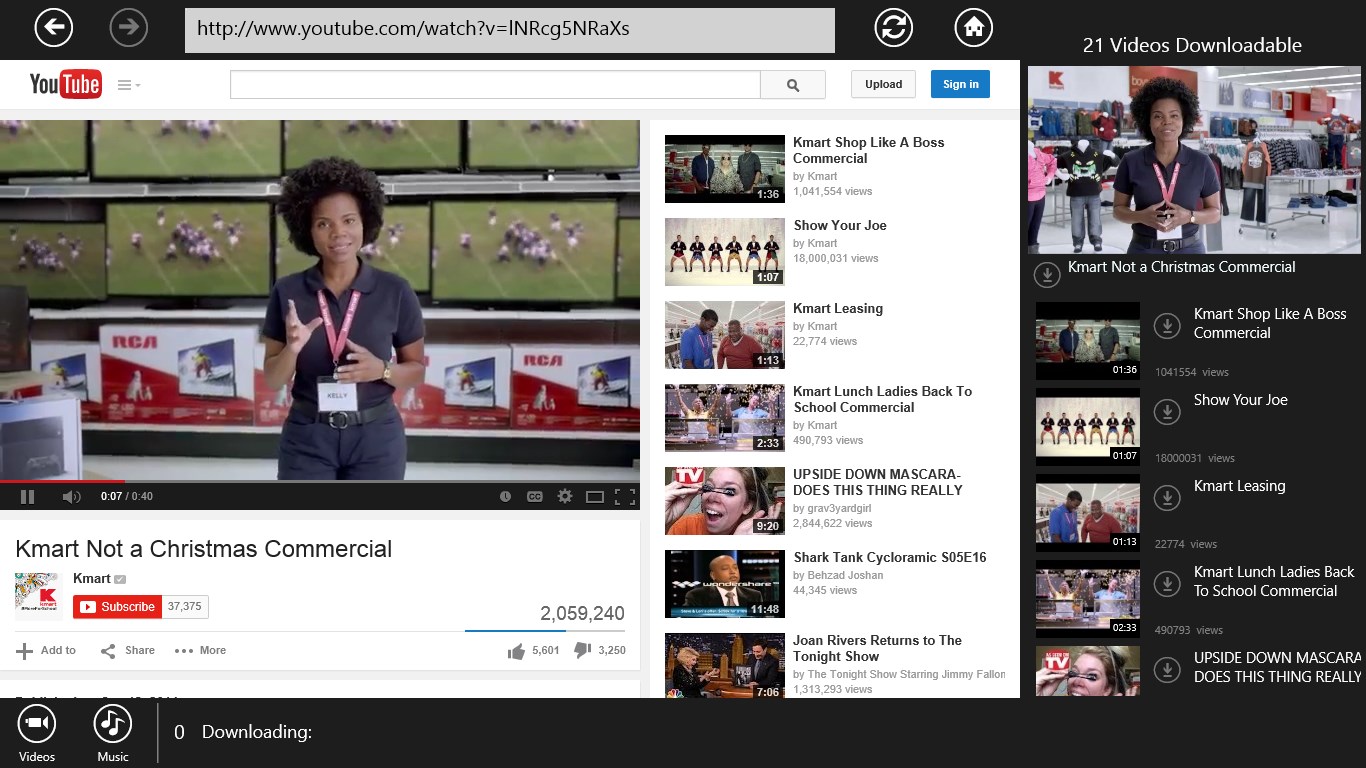This screenshot has width=1366, height=768.
Task: Open Shop Like A Boss thumbnail in download panel
Action: pyautogui.click(x=1087, y=341)
